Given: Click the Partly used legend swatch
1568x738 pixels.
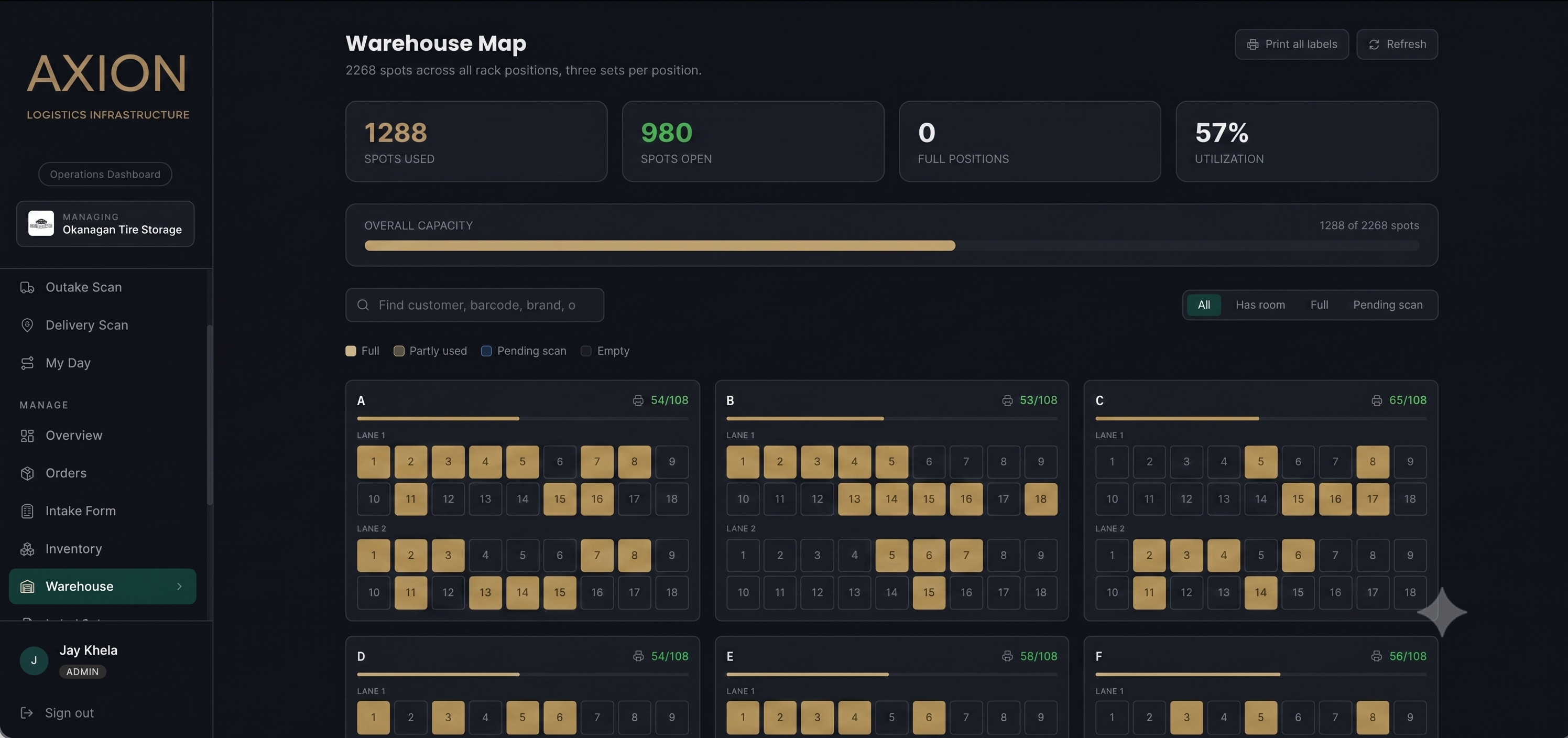Looking at the screenshot, I should coord(399,351).
